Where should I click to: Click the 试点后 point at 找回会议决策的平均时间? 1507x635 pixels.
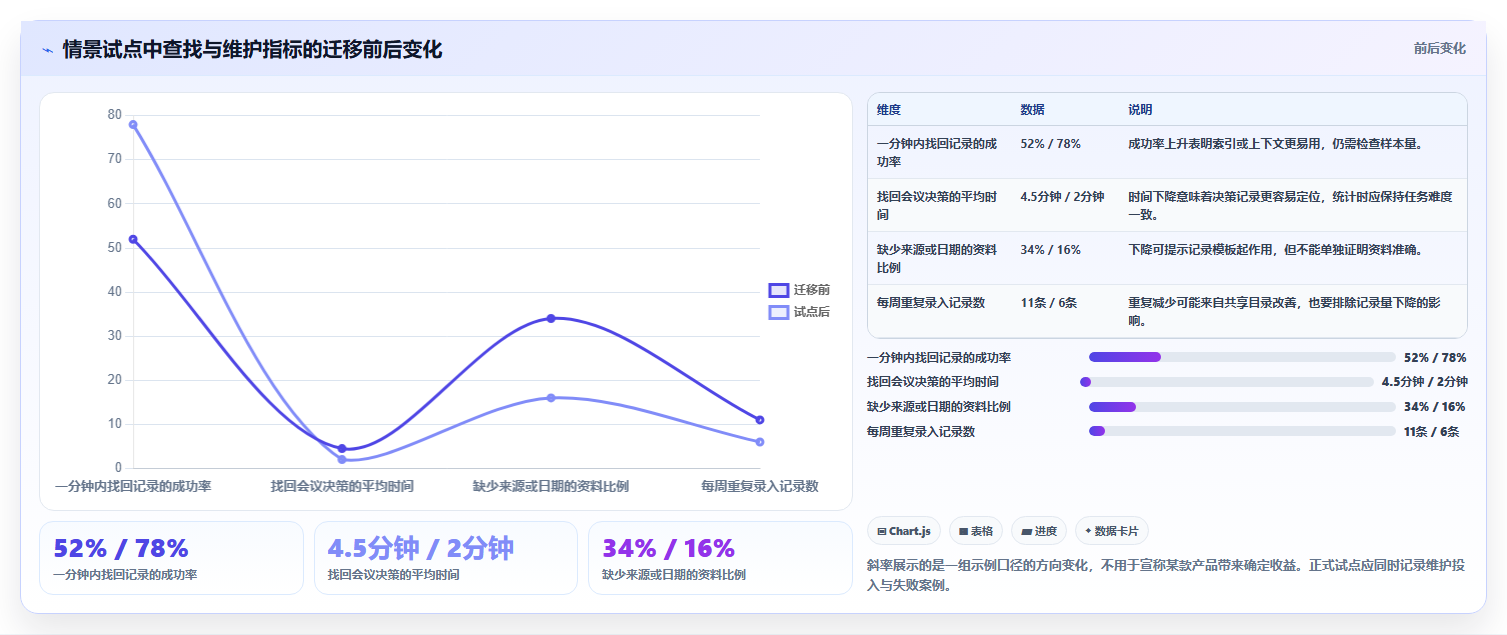click(x=342, y=459)
